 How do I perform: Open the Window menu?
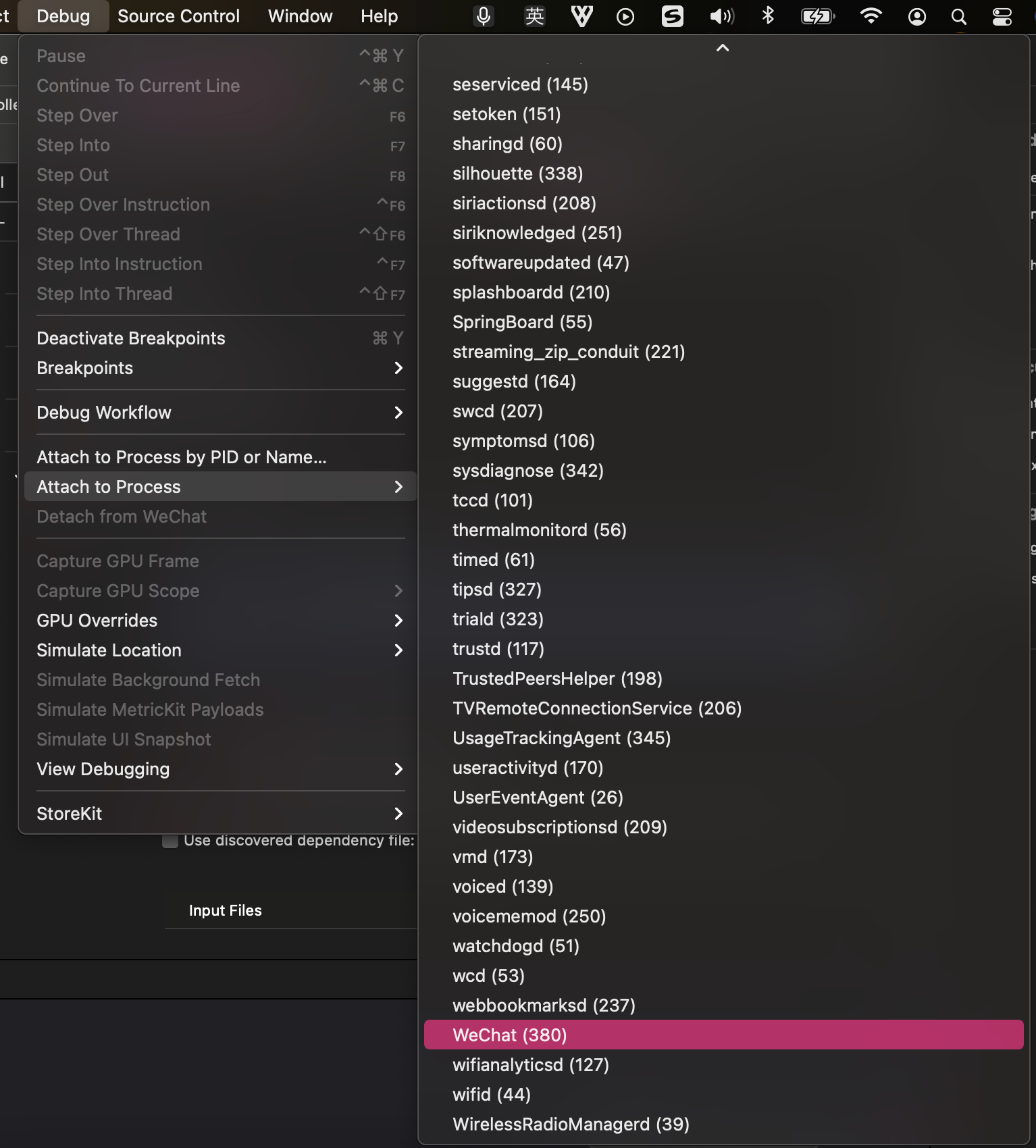pos(301,16)
